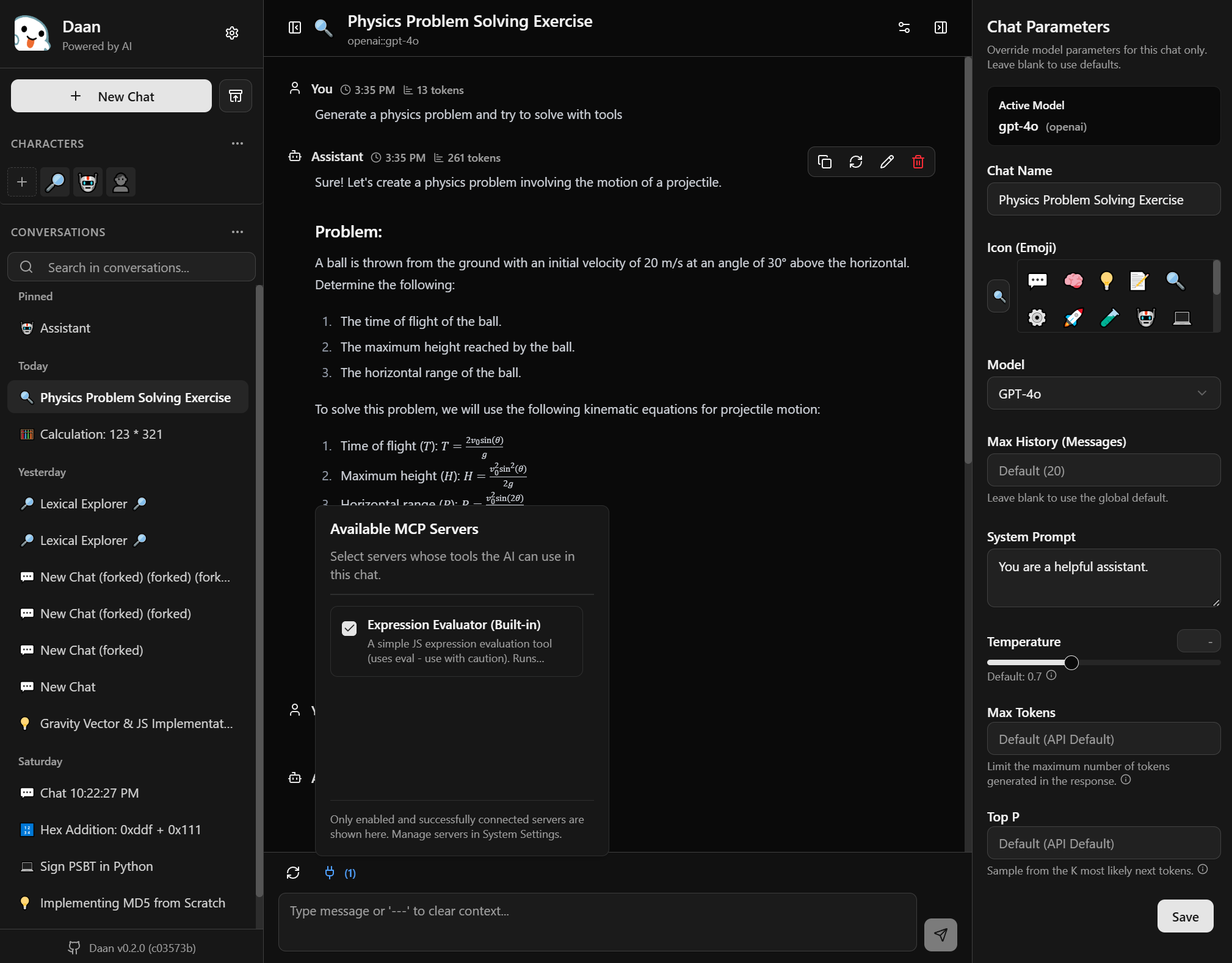Screen dimensions: 1232x963
Task: Click the pencil edit message icon
Action: (886, 162)
